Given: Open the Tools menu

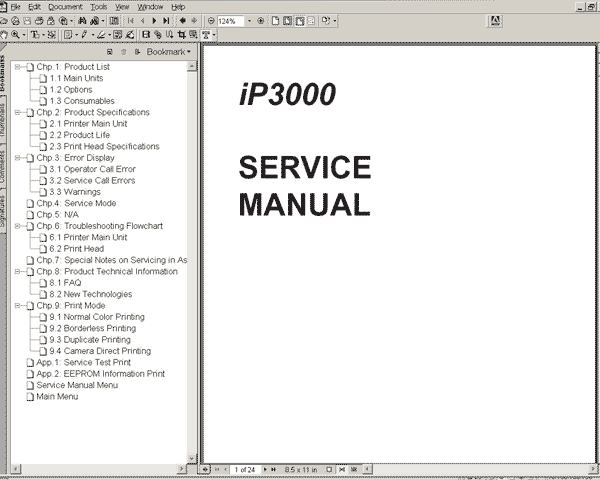Looking at the screenshot, I should 98,7.
